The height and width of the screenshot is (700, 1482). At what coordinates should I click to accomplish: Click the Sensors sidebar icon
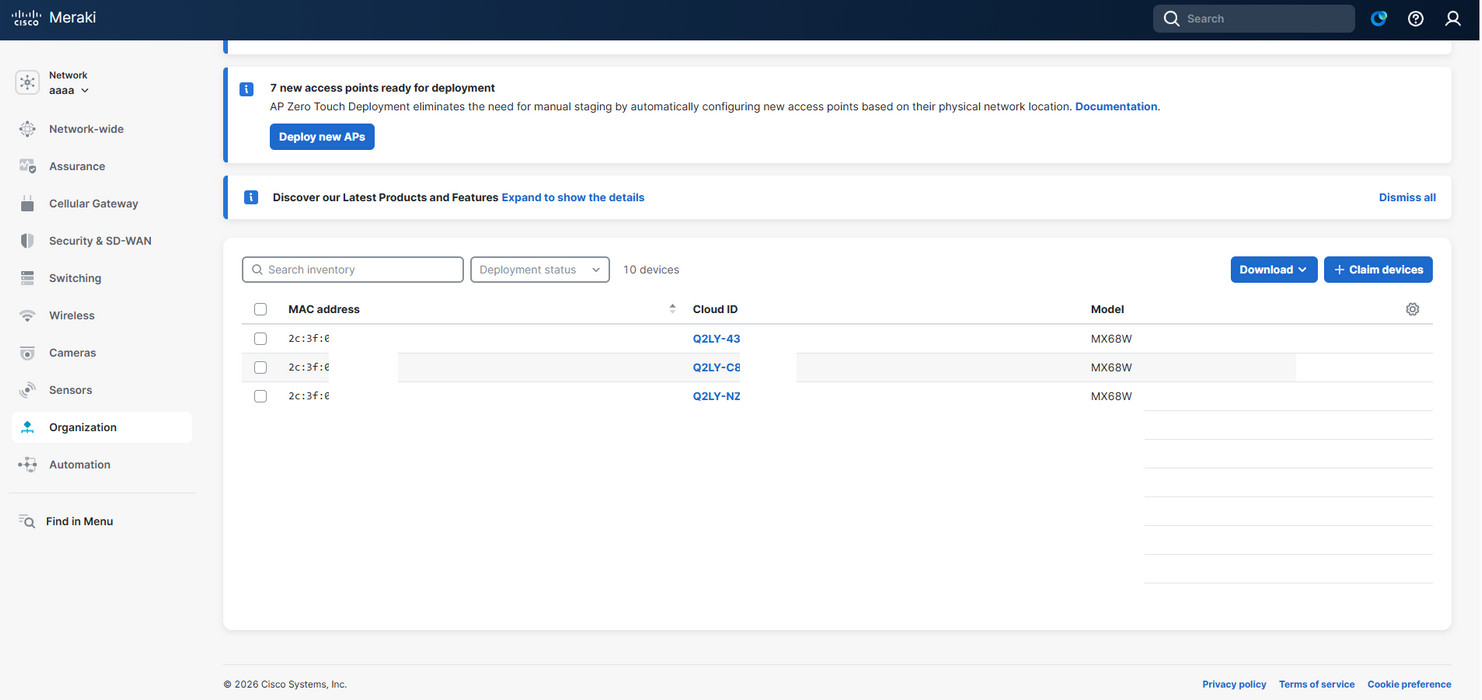coord(28,390)
